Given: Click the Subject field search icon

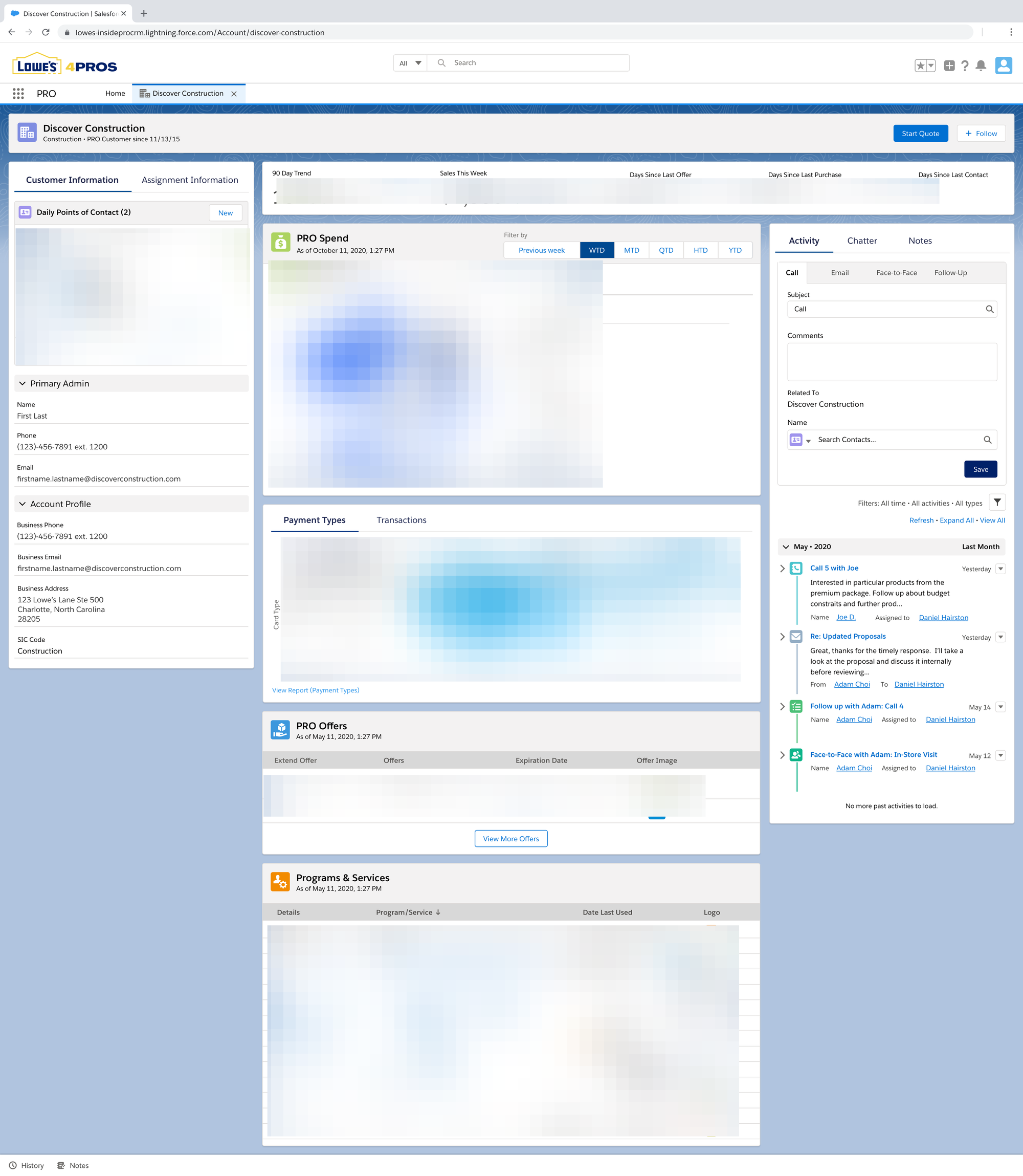Looking at the screenshot, I should click(x=989, y=309).
